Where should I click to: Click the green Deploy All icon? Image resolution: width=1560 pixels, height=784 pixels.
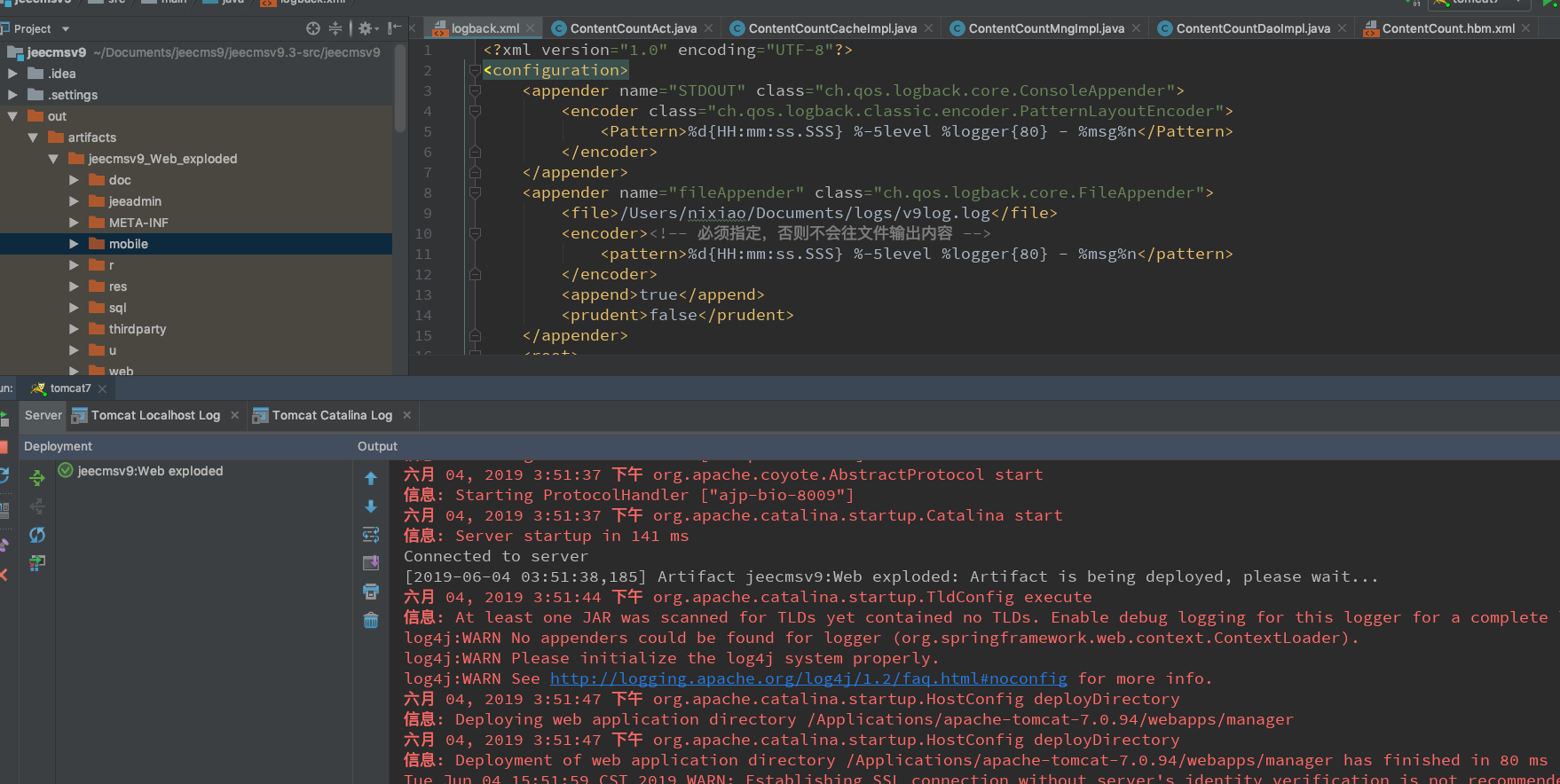click(x=37, y=478)
